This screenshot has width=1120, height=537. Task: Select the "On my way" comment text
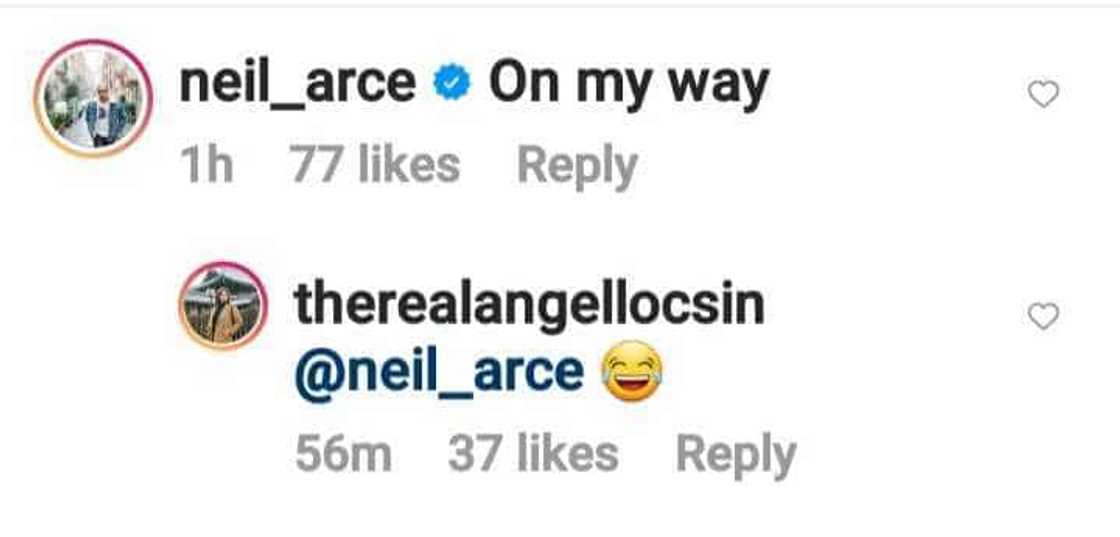[628, 85]
